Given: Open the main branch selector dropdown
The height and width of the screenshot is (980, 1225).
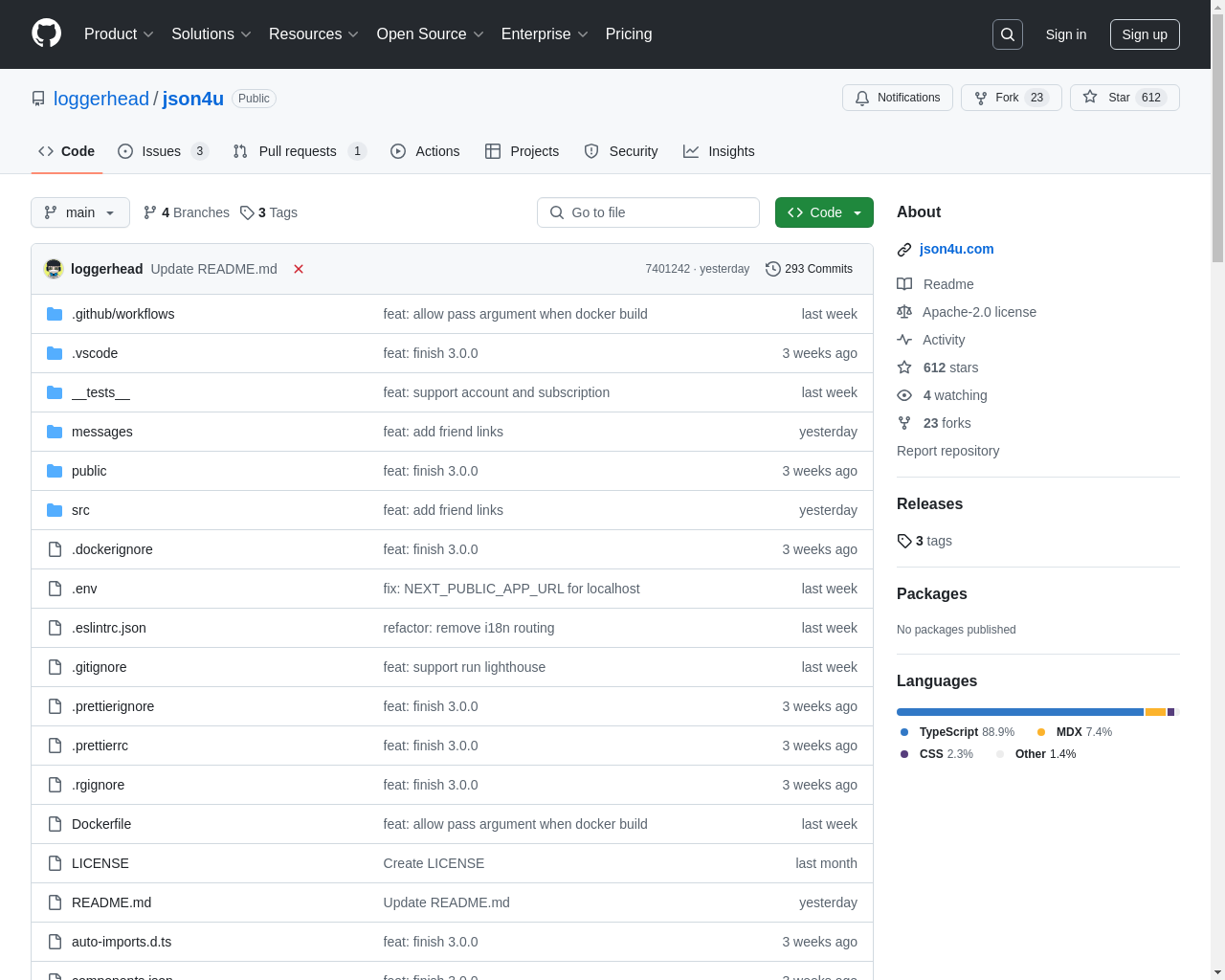Looking at the screenshot, I should pos(80,212).
